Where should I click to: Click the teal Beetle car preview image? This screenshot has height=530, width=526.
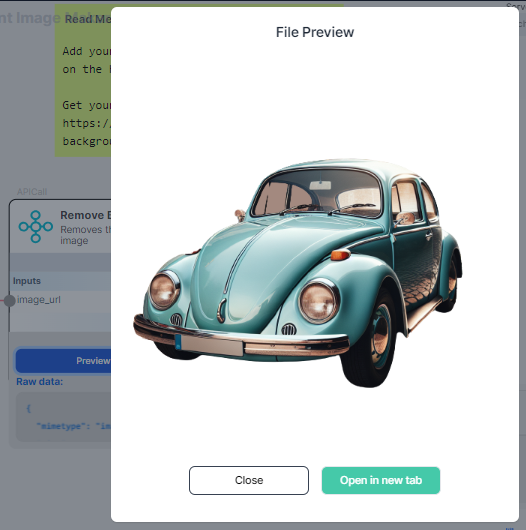coord(298,272)
